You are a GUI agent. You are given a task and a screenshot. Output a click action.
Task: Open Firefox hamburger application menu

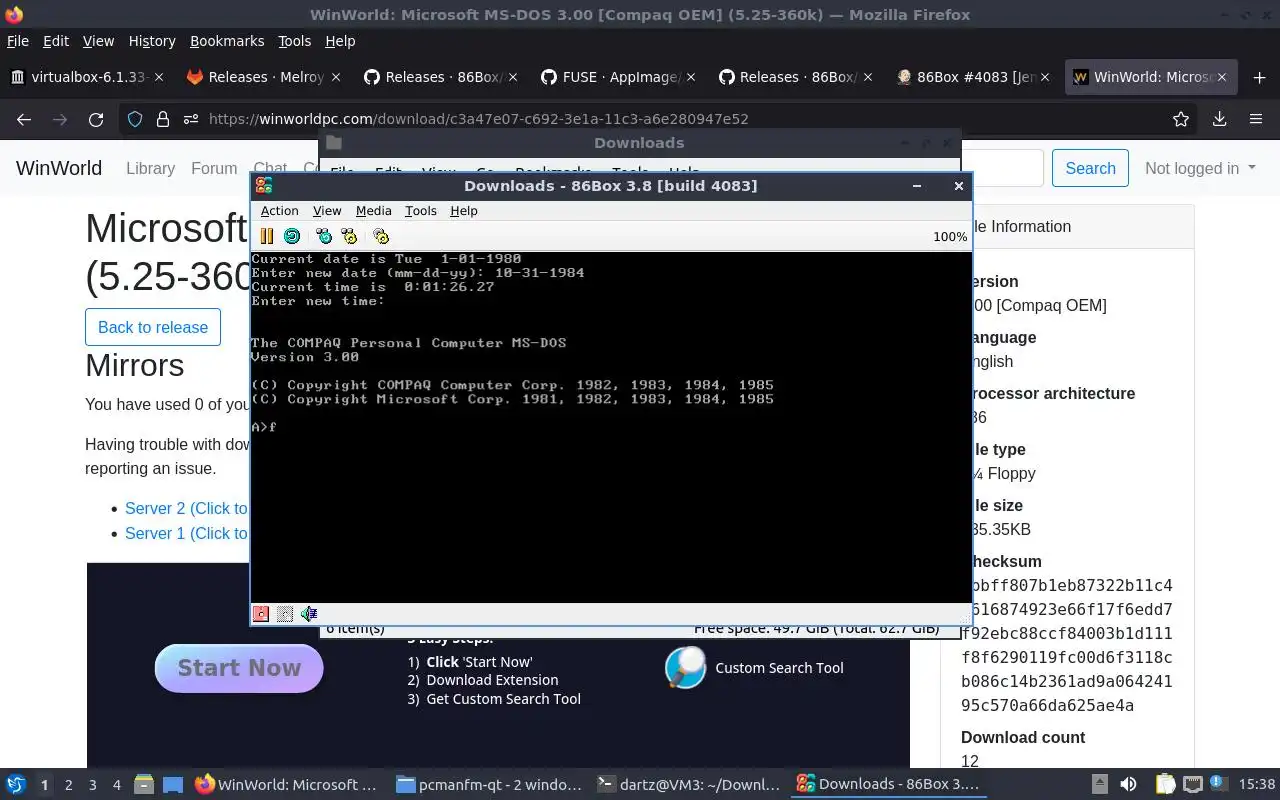(1256, 119)
